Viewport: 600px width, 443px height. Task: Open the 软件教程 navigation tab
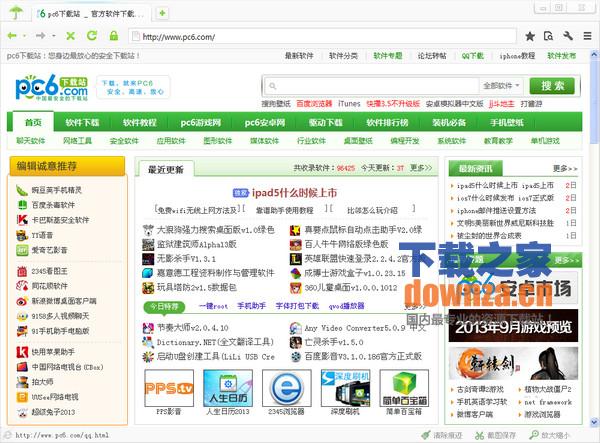click(x=140, y=122)
